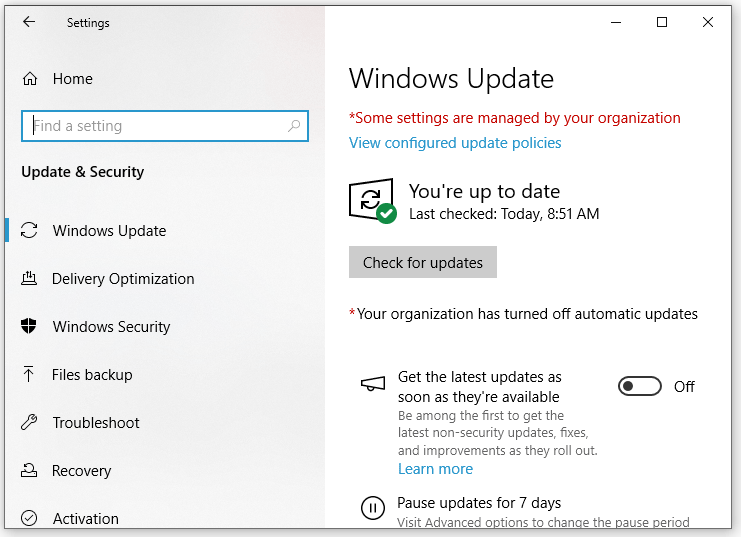Screen dimensions: 741x537
Task: Toggle Get the latest updates switch
Action: [639, 387]
